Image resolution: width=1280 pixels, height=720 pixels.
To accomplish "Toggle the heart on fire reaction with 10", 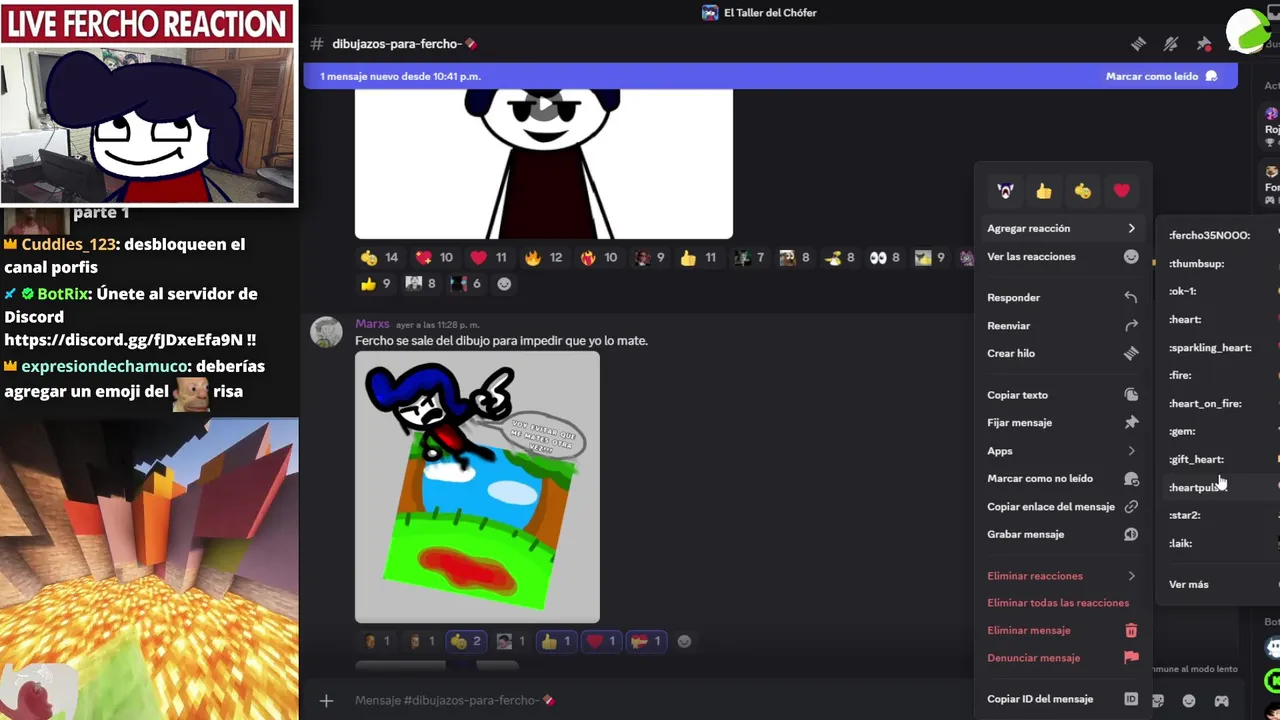I will point(598,257).
